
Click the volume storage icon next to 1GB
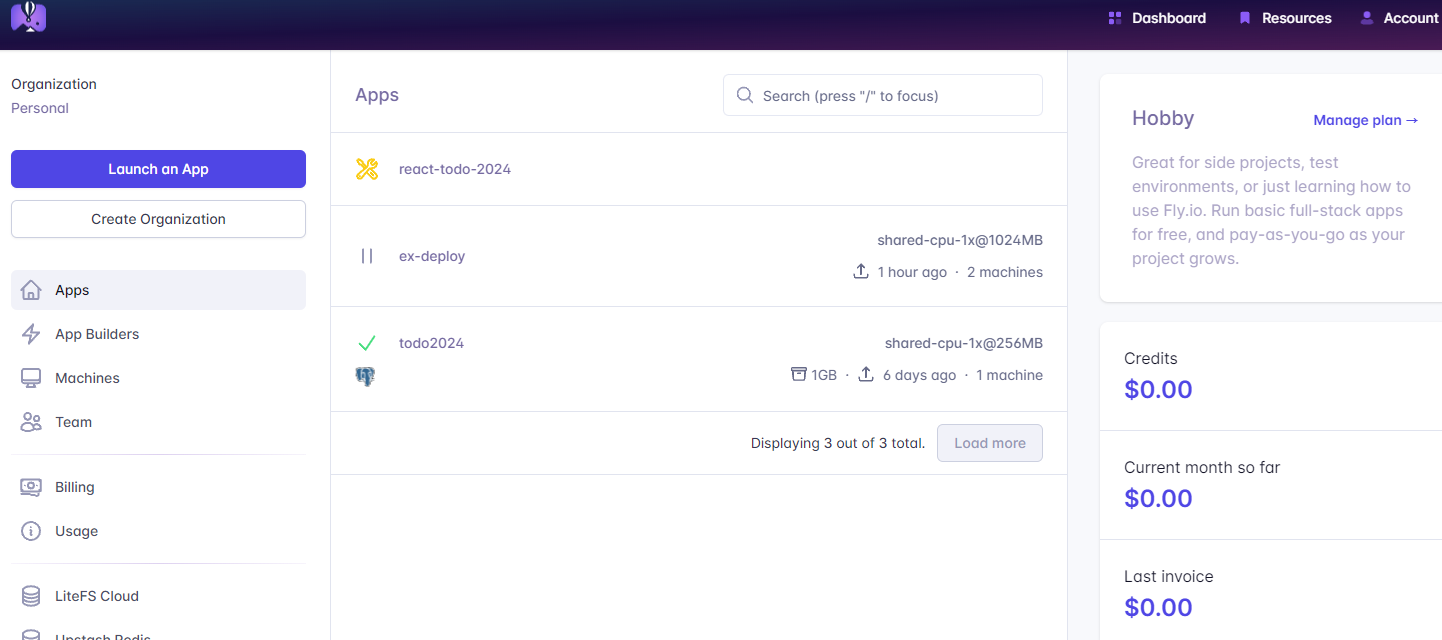tap(798, 375)
